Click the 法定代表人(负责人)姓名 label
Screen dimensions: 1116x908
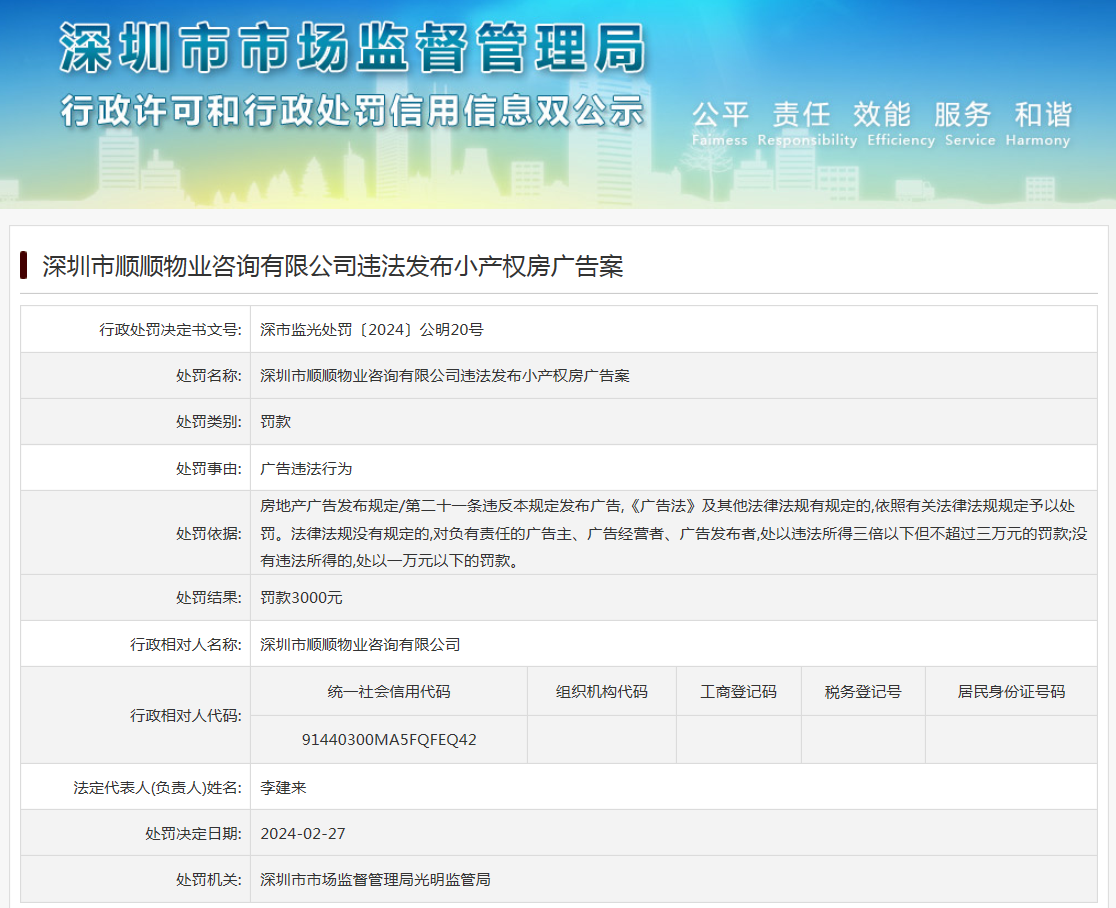(157, 788)
